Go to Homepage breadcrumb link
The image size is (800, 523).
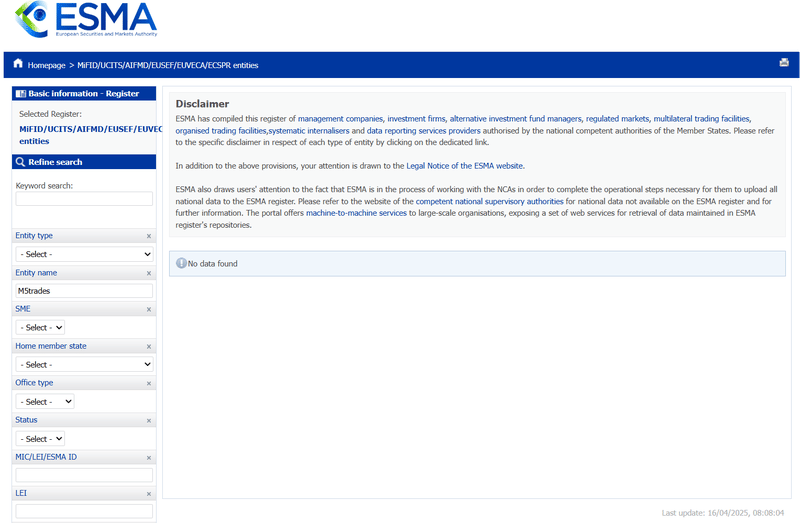point(46,65)
